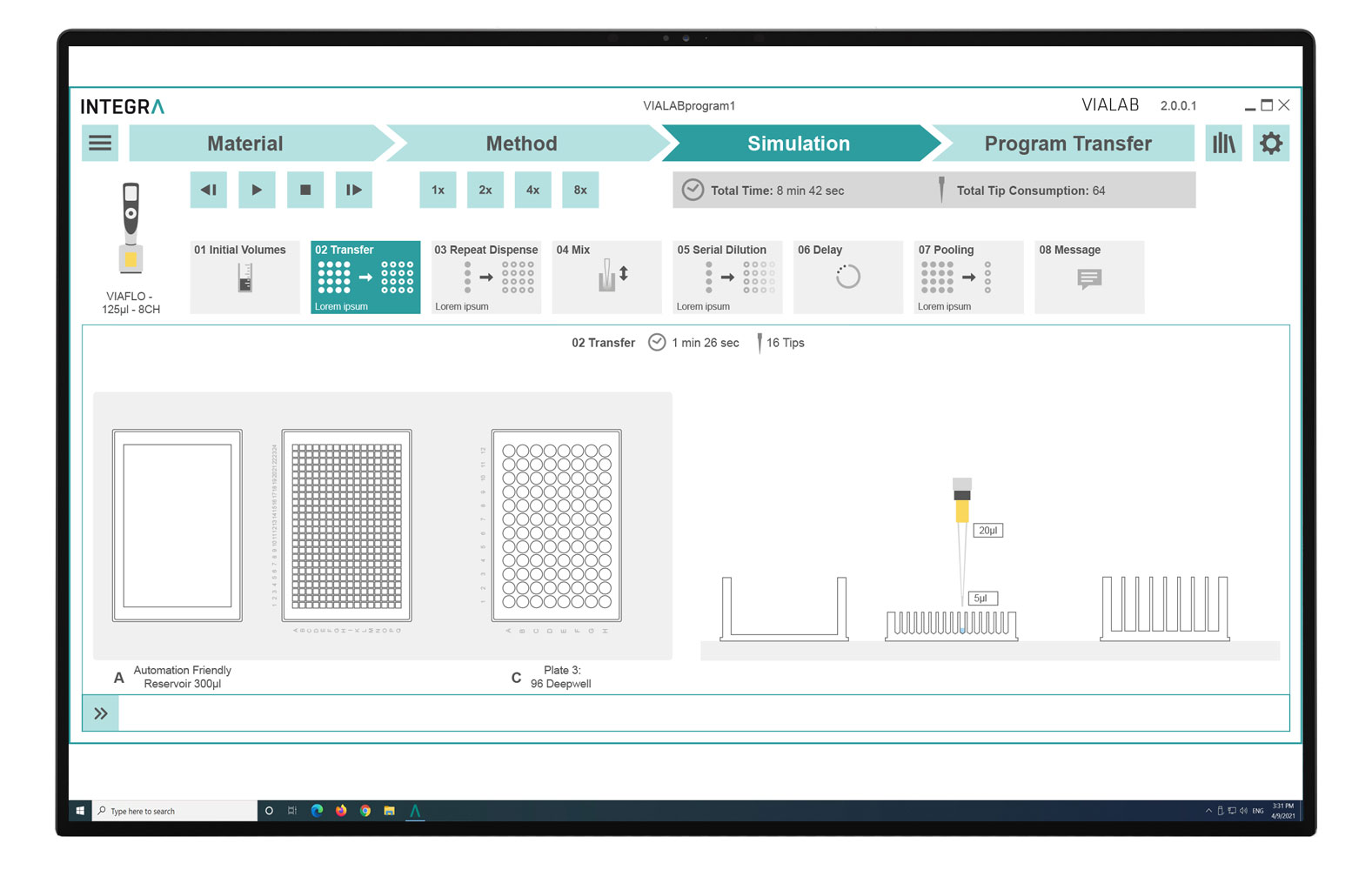Stop the simulation playback
The image size is (1372, 870).
click(305, 190)
